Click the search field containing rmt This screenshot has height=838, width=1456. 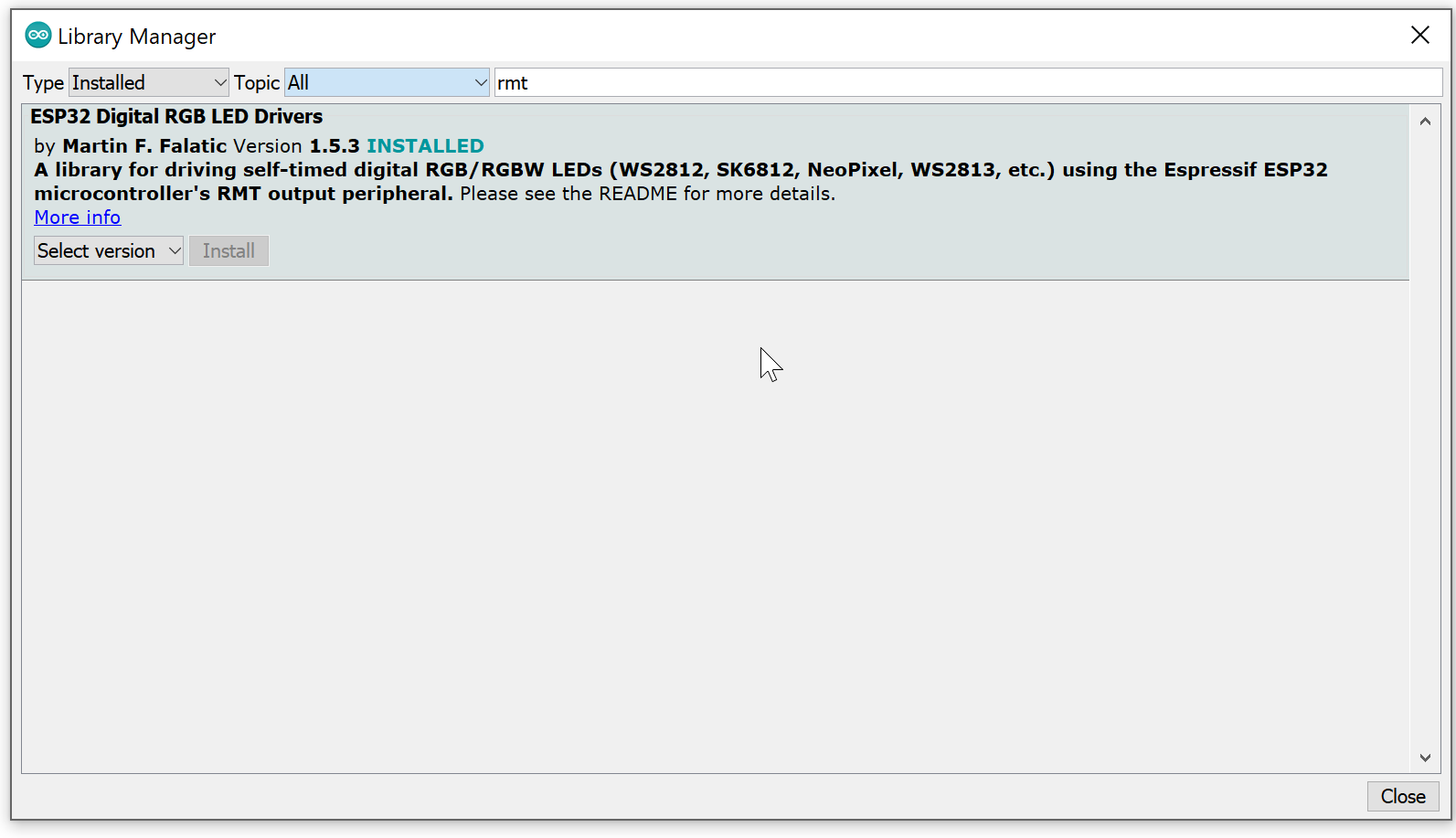click(968, 82)
